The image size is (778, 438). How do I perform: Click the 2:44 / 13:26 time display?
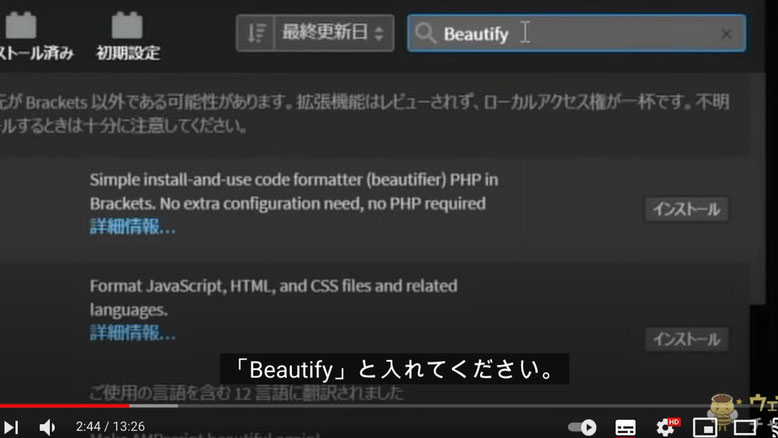pyautogui.click(x=110, y=427)
